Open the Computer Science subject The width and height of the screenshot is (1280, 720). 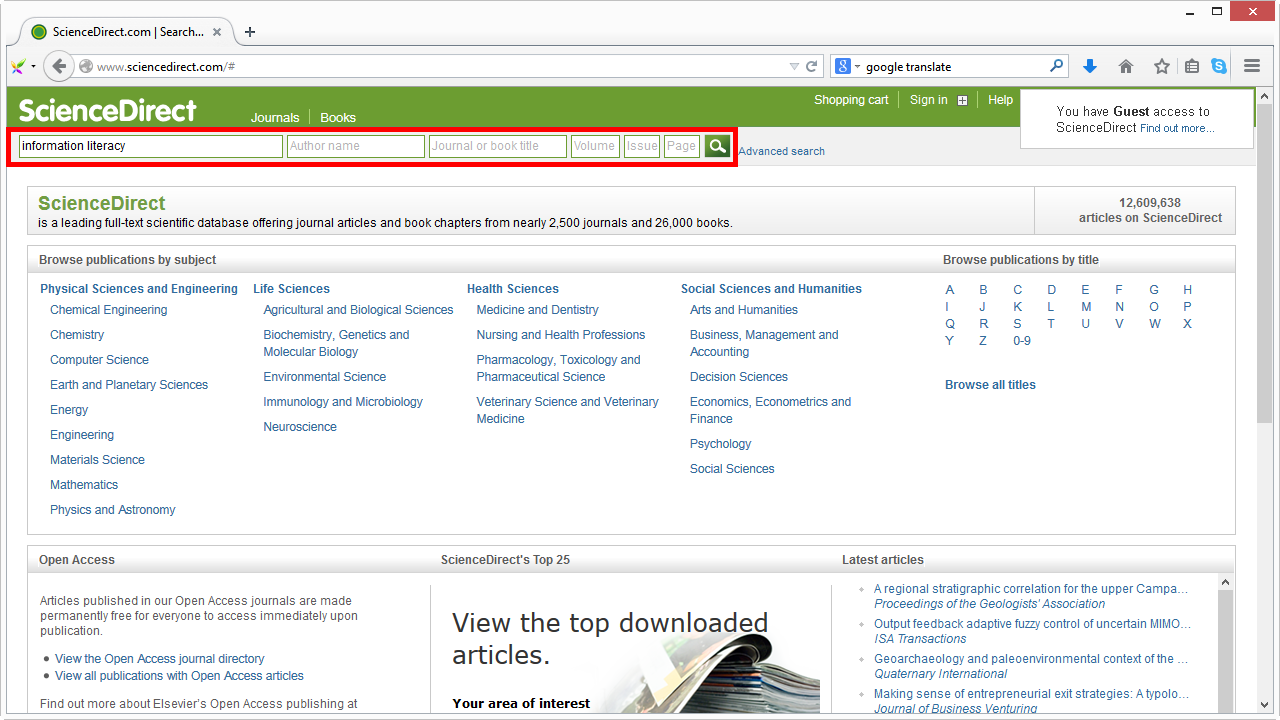click(99, 360)
